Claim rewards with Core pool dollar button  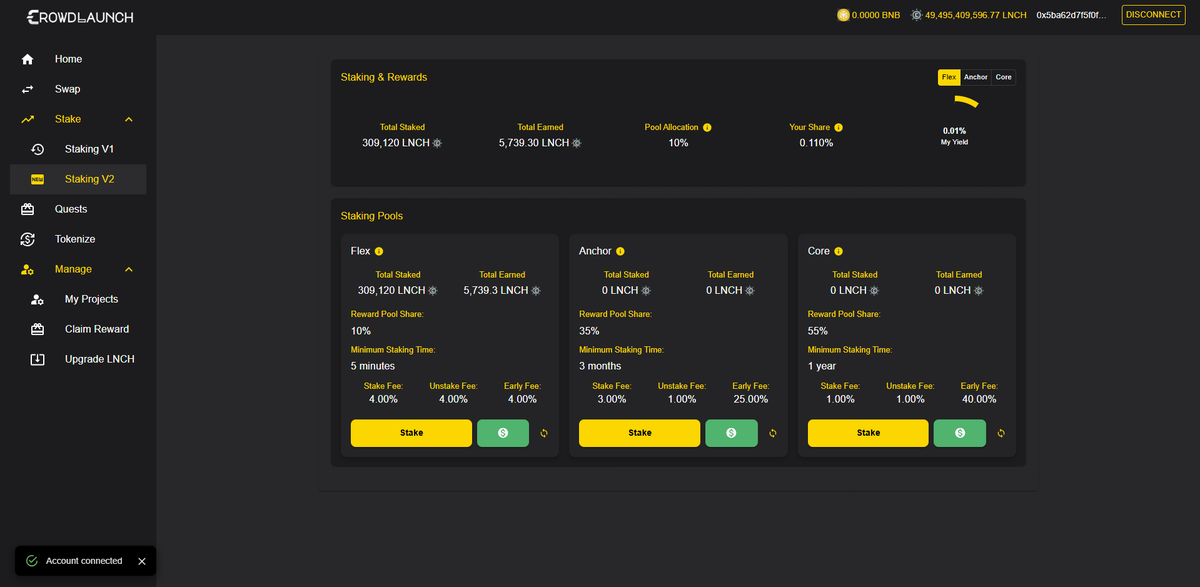[960, 433]
